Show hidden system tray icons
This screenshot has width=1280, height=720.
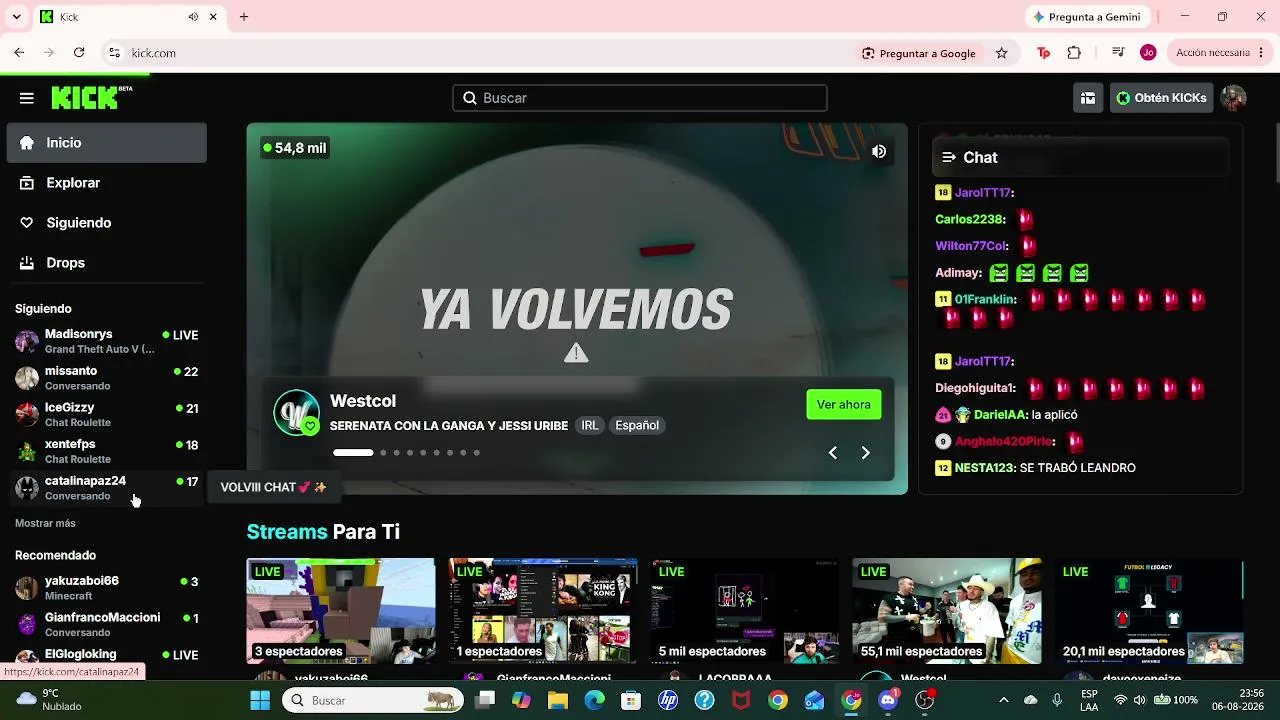pyautogui.click(x=1004, y=700)
